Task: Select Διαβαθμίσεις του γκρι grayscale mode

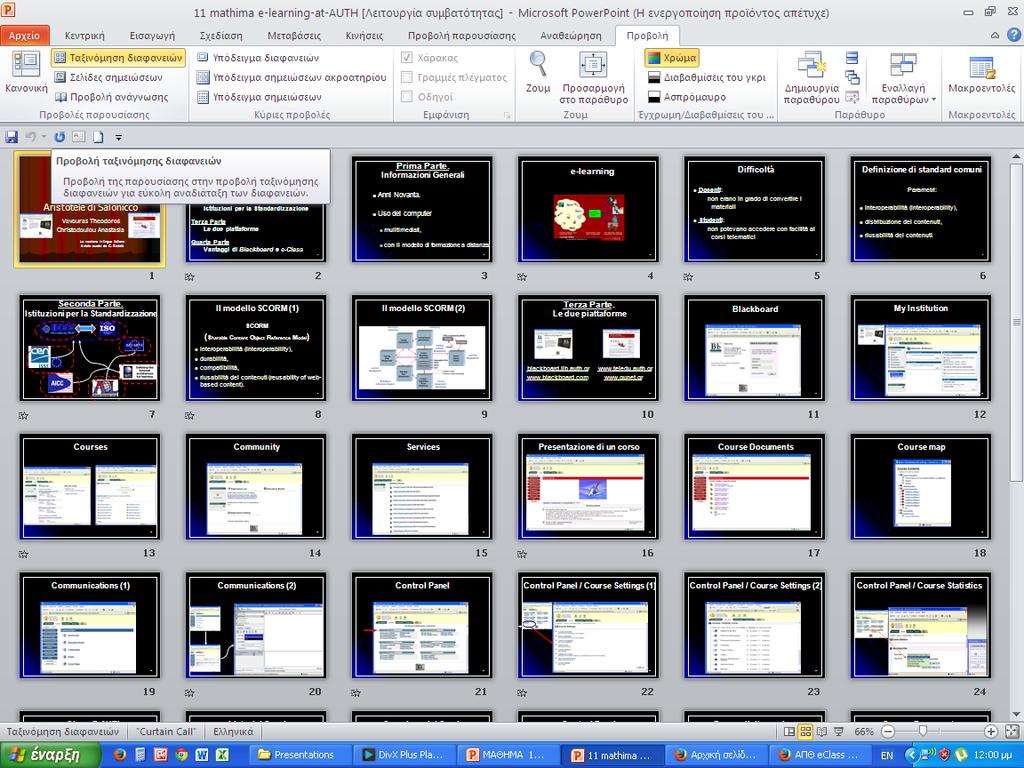Action: (x=707, y=77)
